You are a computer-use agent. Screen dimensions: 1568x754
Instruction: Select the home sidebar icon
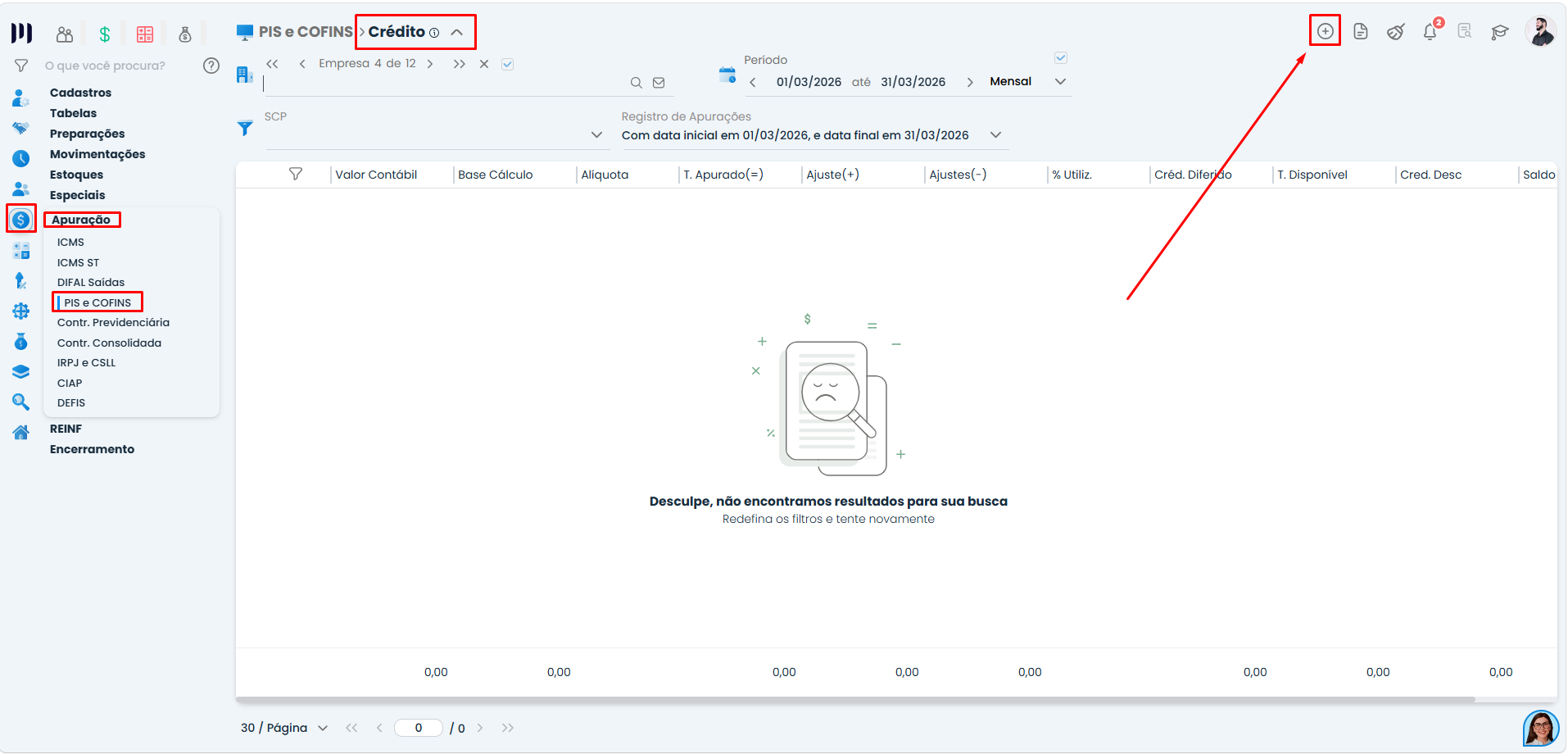[x=21, y=432]
